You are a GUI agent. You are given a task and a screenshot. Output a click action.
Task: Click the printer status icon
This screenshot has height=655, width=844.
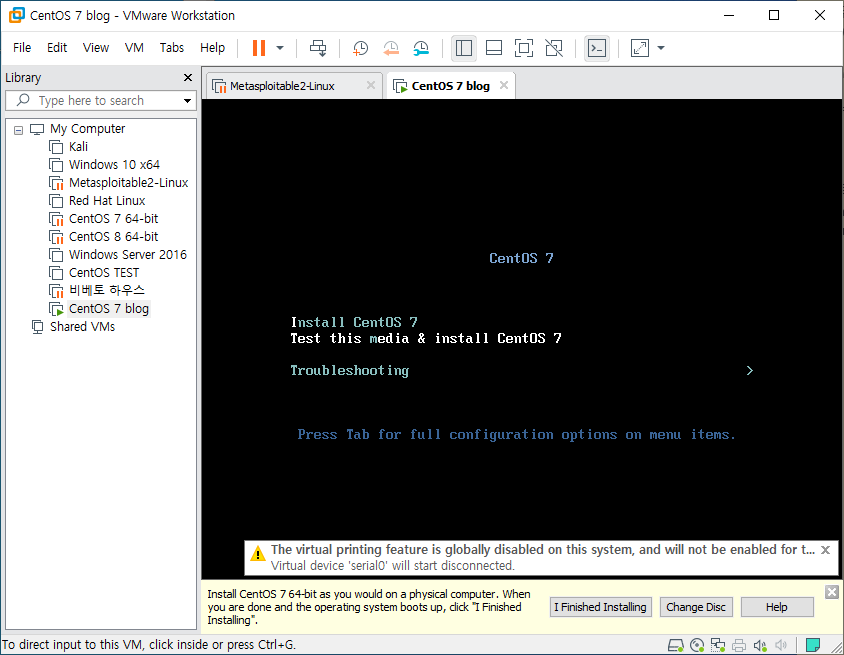point(739,645)
